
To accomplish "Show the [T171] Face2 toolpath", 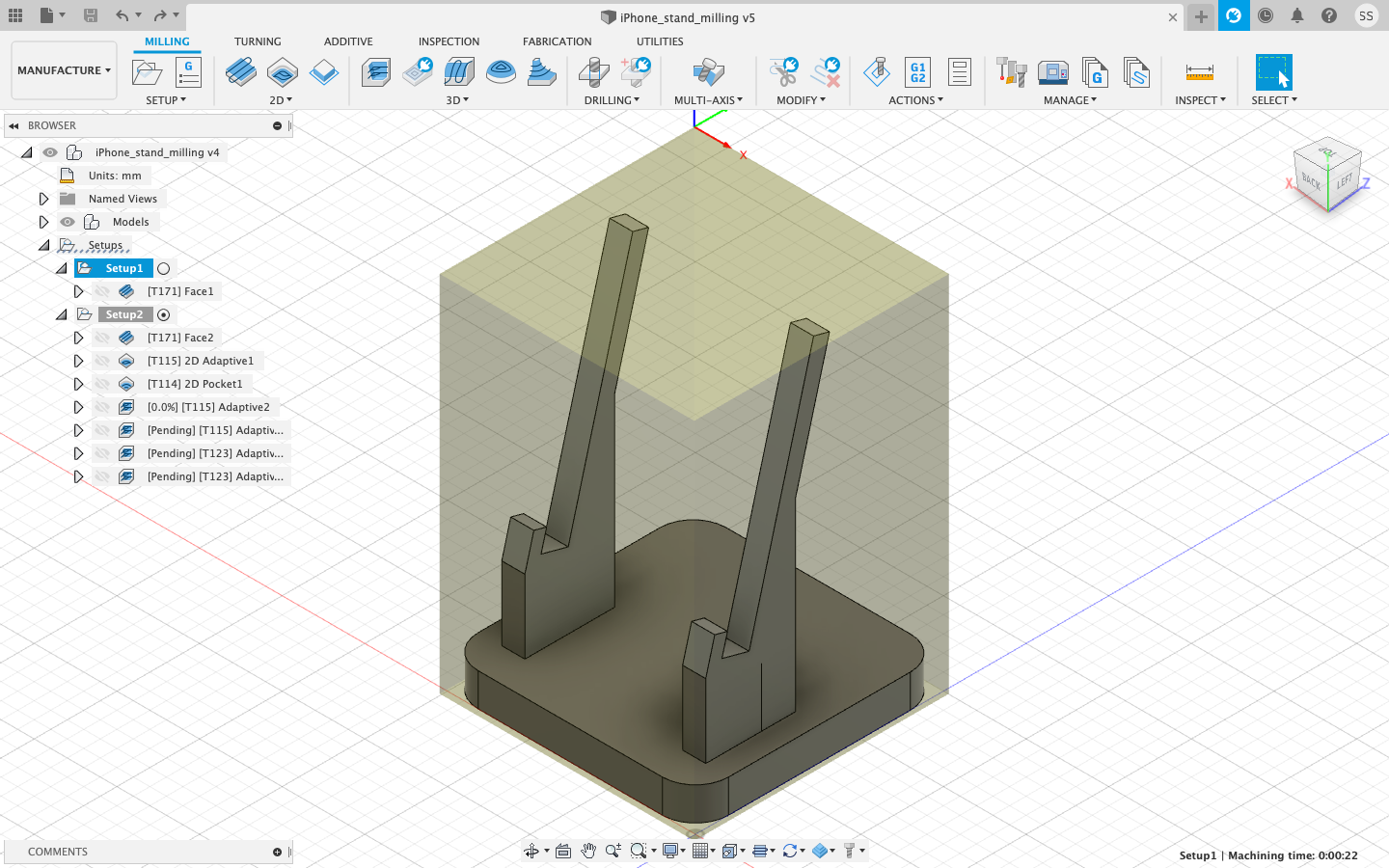I will pyautogui.click(x=102, y=338).
